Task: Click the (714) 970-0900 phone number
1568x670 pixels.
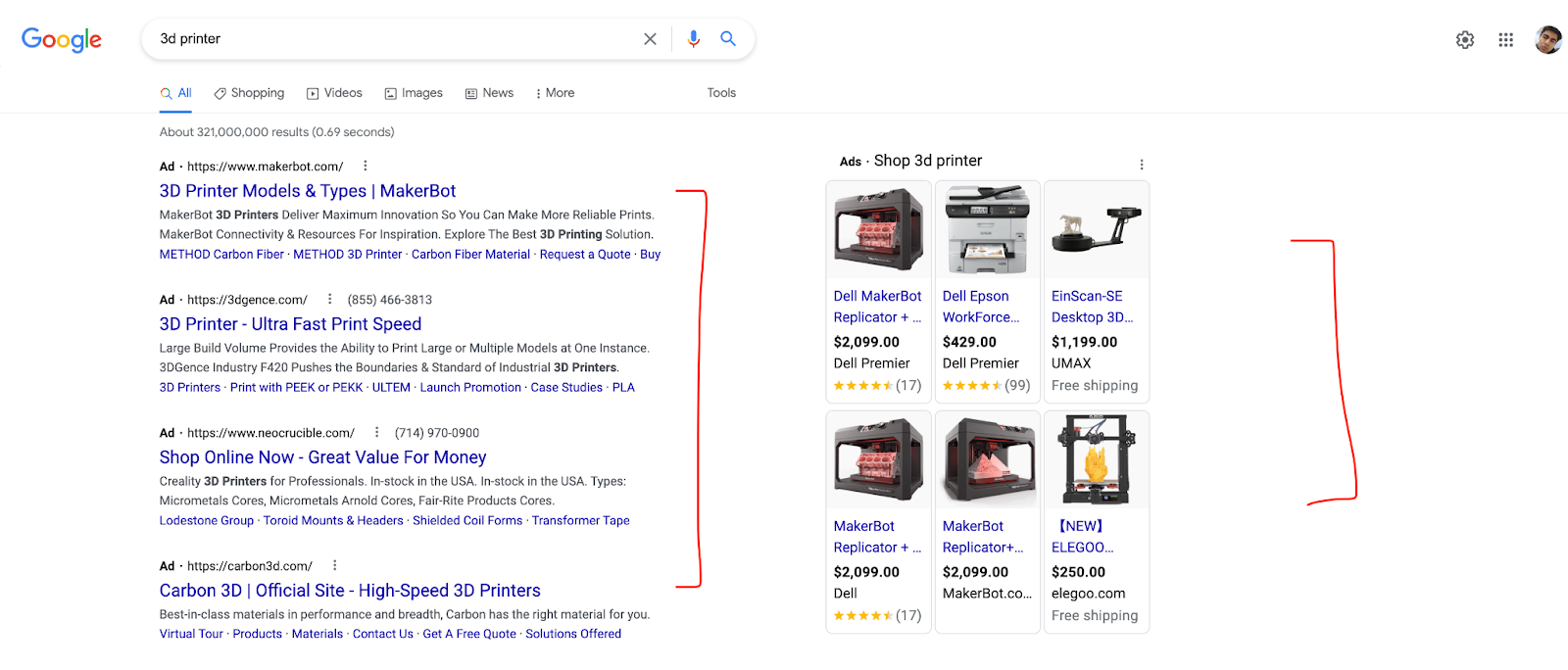Action: coord(437,433)
